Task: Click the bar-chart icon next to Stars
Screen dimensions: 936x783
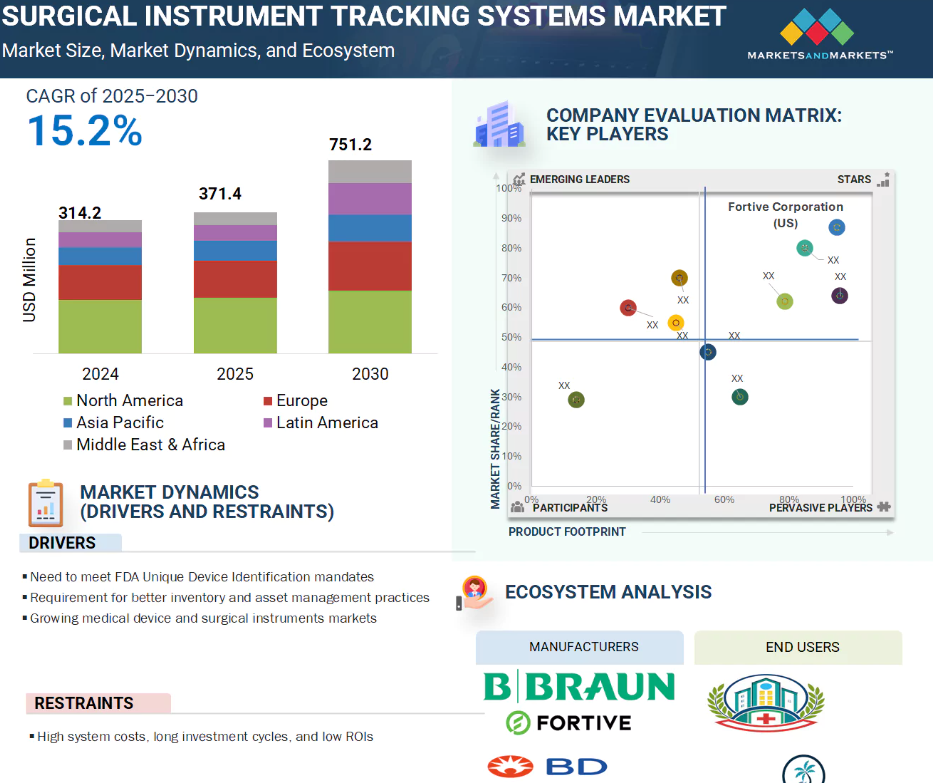Action: [883, 179]
